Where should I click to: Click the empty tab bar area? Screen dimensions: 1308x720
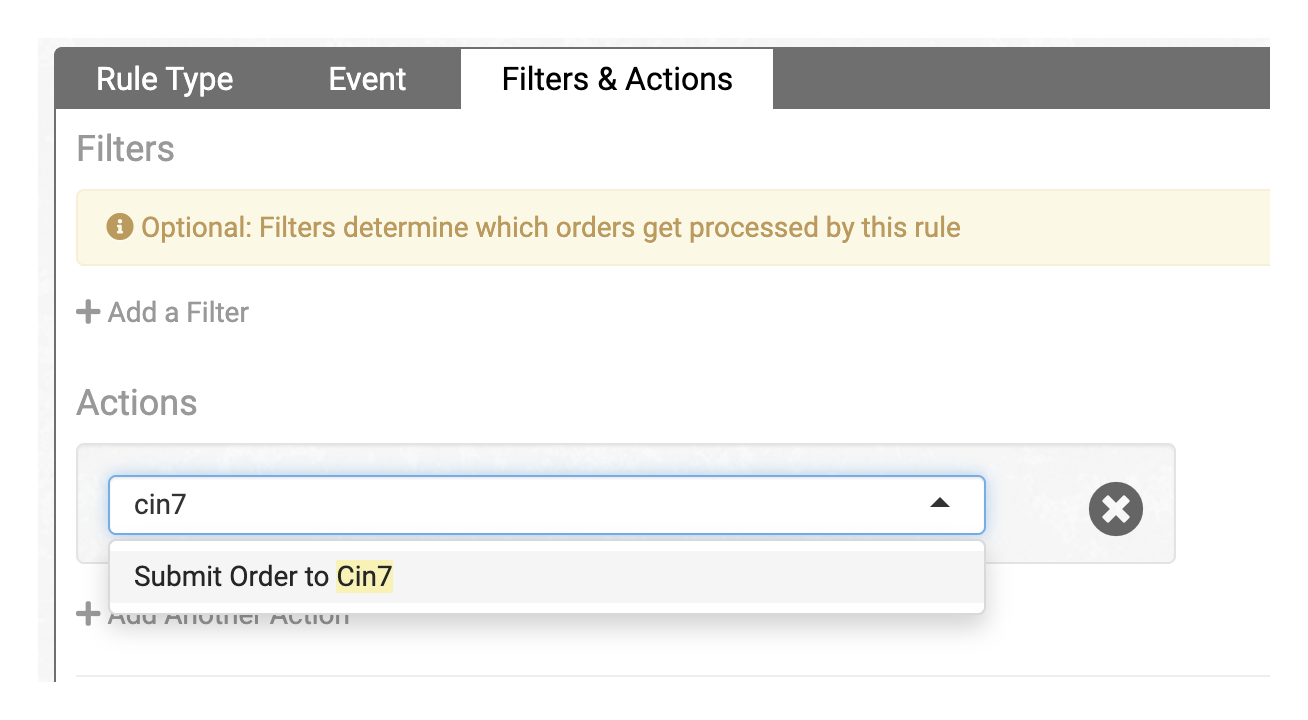click(1021, 79)
